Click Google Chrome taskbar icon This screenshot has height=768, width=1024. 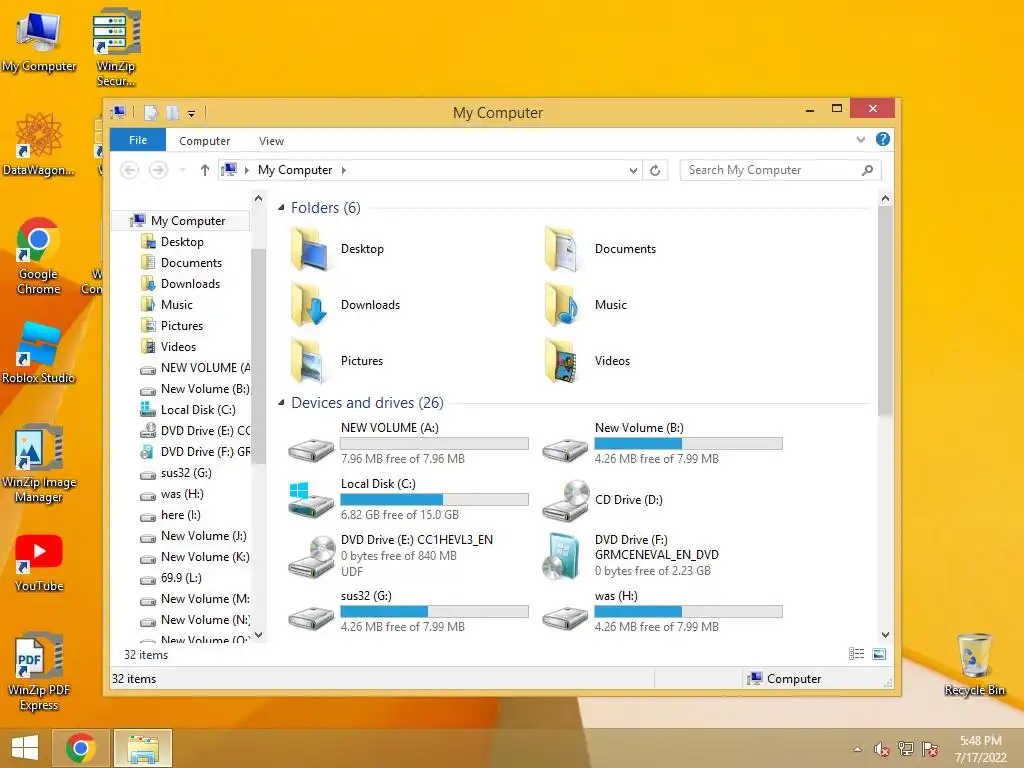81,748
